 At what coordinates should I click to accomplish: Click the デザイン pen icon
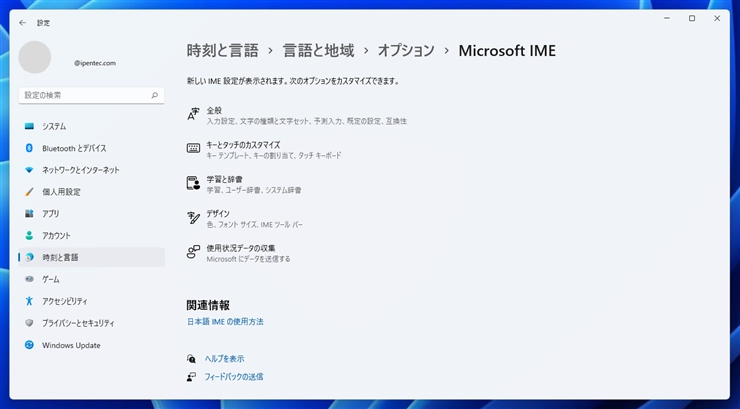pyautogui.click(x=193, y=217)
